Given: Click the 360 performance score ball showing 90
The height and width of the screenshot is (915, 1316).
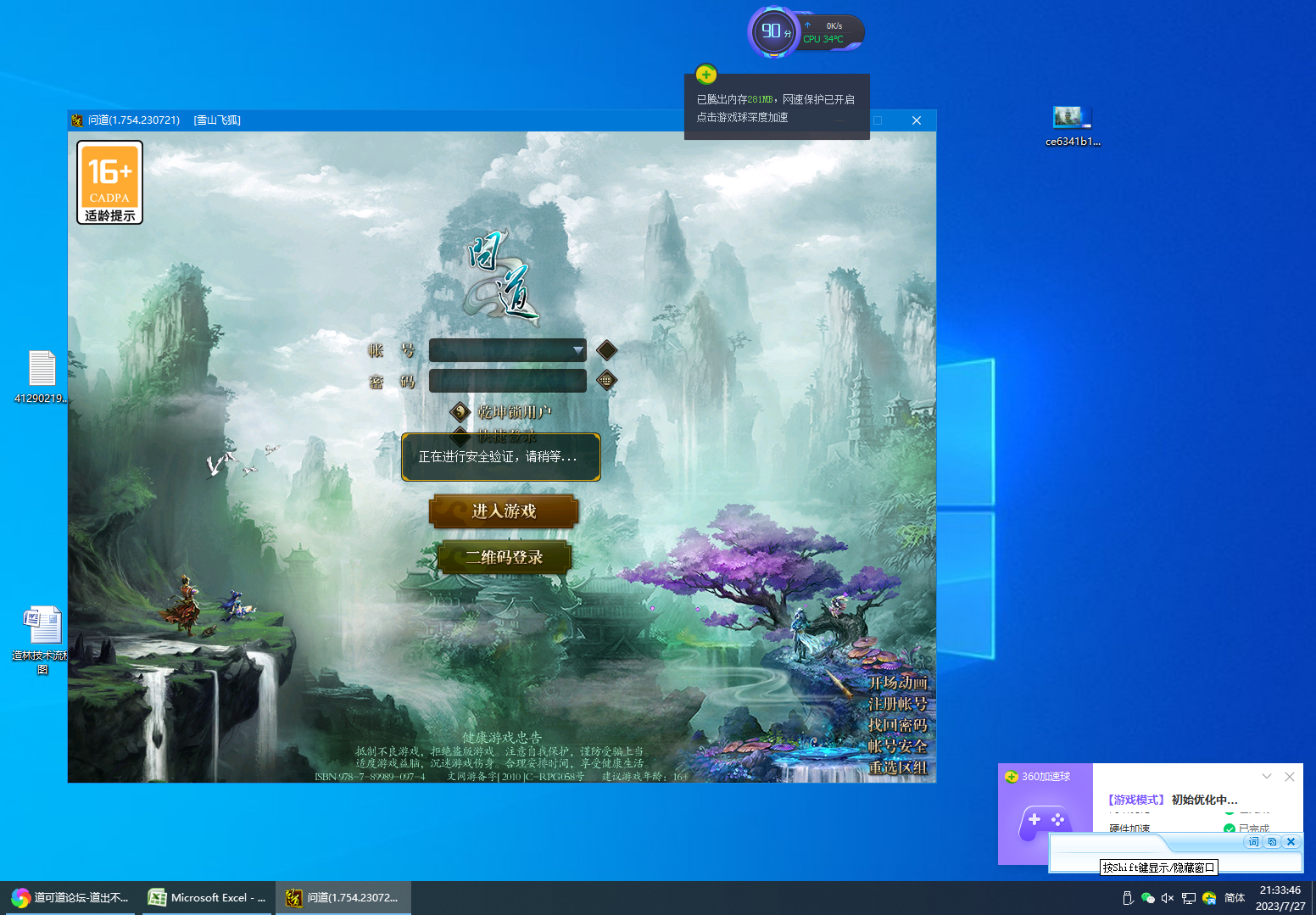Looking at the screenshot, I should [773, 32].
